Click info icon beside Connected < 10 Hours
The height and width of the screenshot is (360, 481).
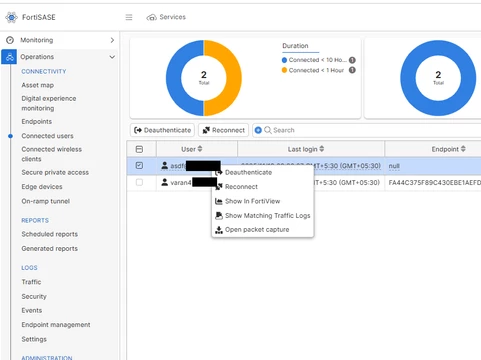pos(352,60)
